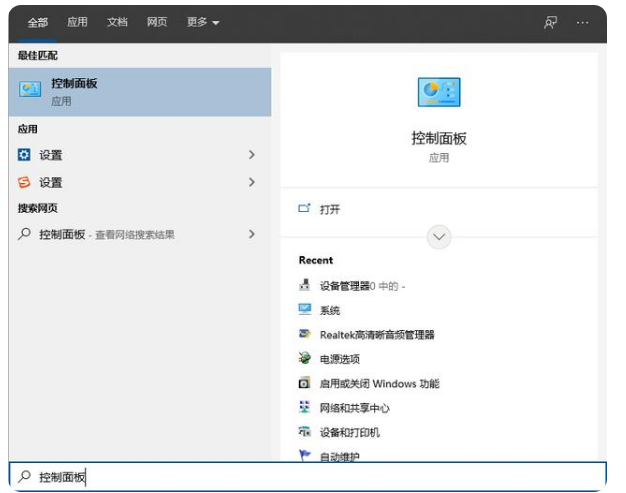Click the 设备管理器 recent item icon

click(305, 286)
